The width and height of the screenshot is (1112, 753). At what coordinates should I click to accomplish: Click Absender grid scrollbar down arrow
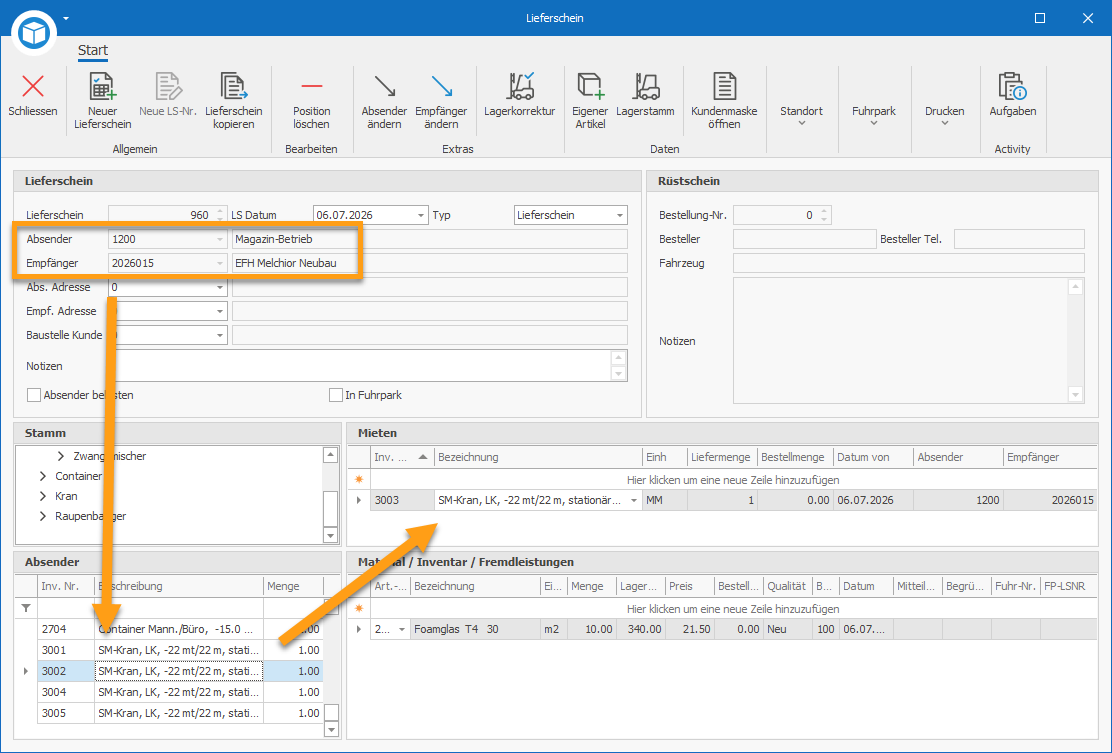(x=331, y=730)
